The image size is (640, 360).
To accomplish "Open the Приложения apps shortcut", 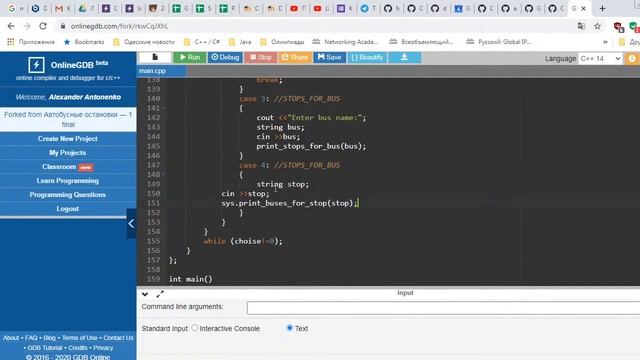I will (x=31, y=42).
